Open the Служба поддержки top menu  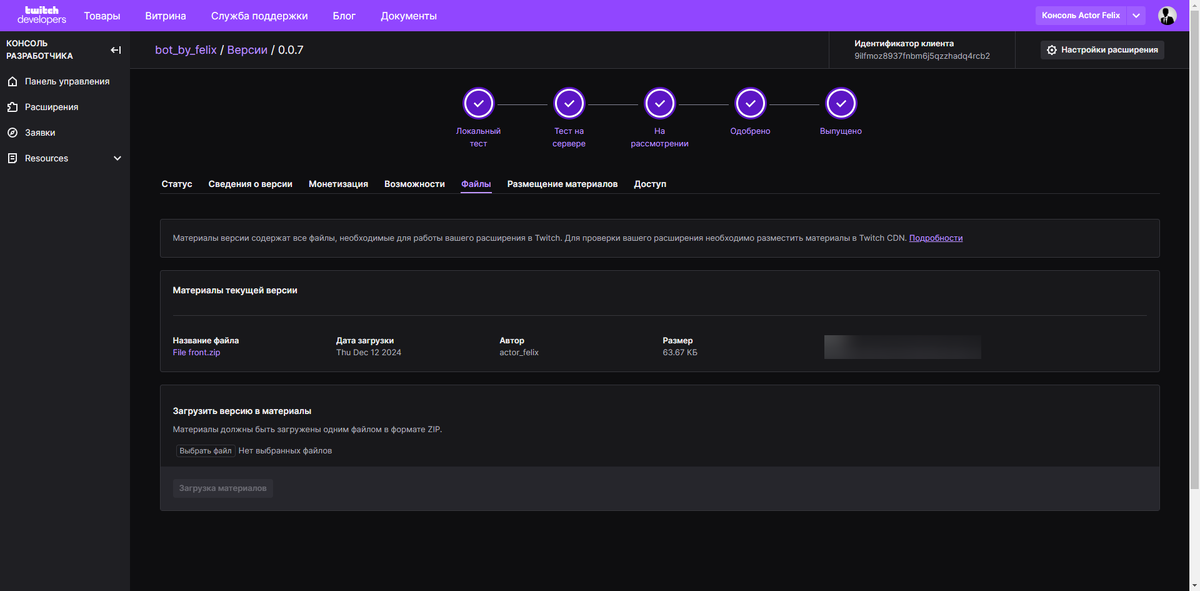tap(259, 16)
